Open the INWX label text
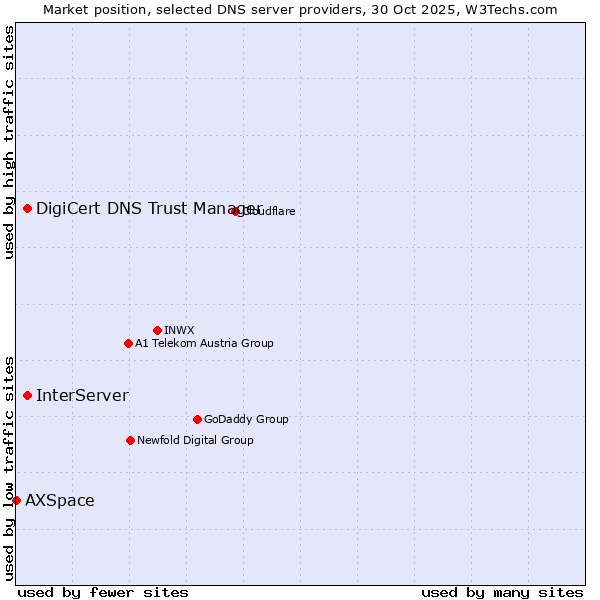This screenshot has width=600, height=600. point(179,330)
